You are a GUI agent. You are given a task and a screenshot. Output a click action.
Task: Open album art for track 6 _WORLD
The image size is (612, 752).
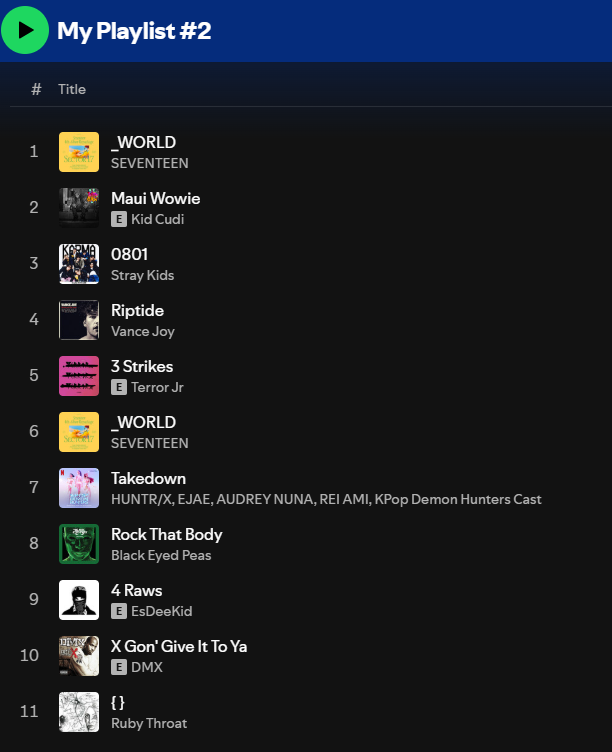click(79, 432)
